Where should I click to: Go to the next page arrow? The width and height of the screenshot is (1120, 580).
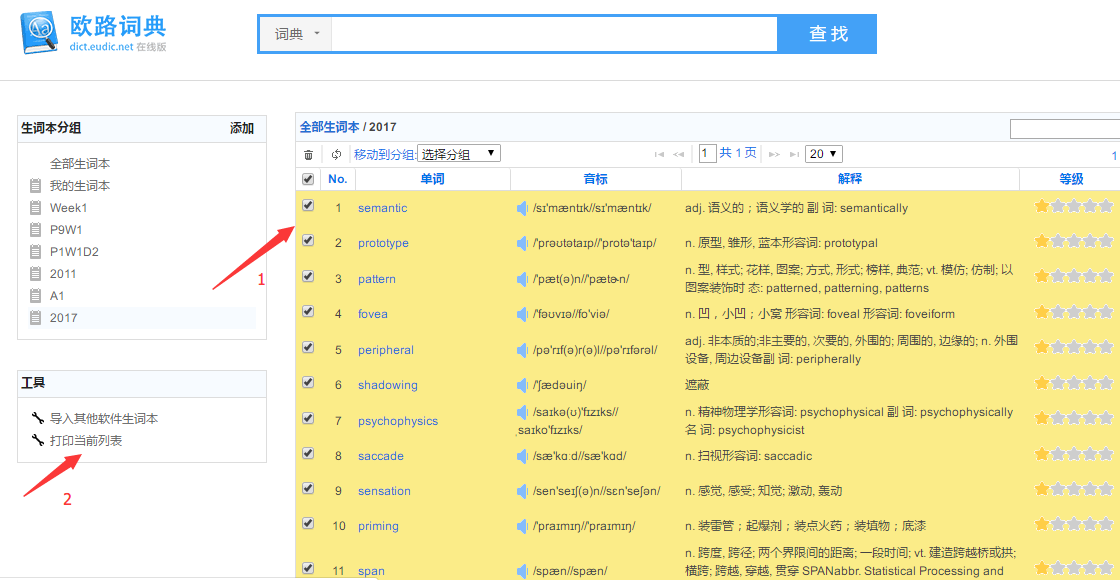click(x=773, y=154)
